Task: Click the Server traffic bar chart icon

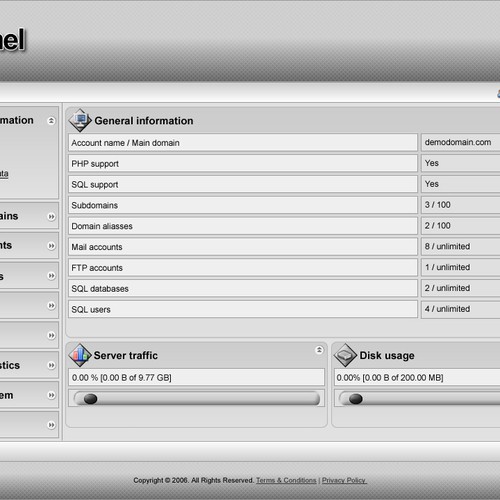Action: [x=80, y=355]
